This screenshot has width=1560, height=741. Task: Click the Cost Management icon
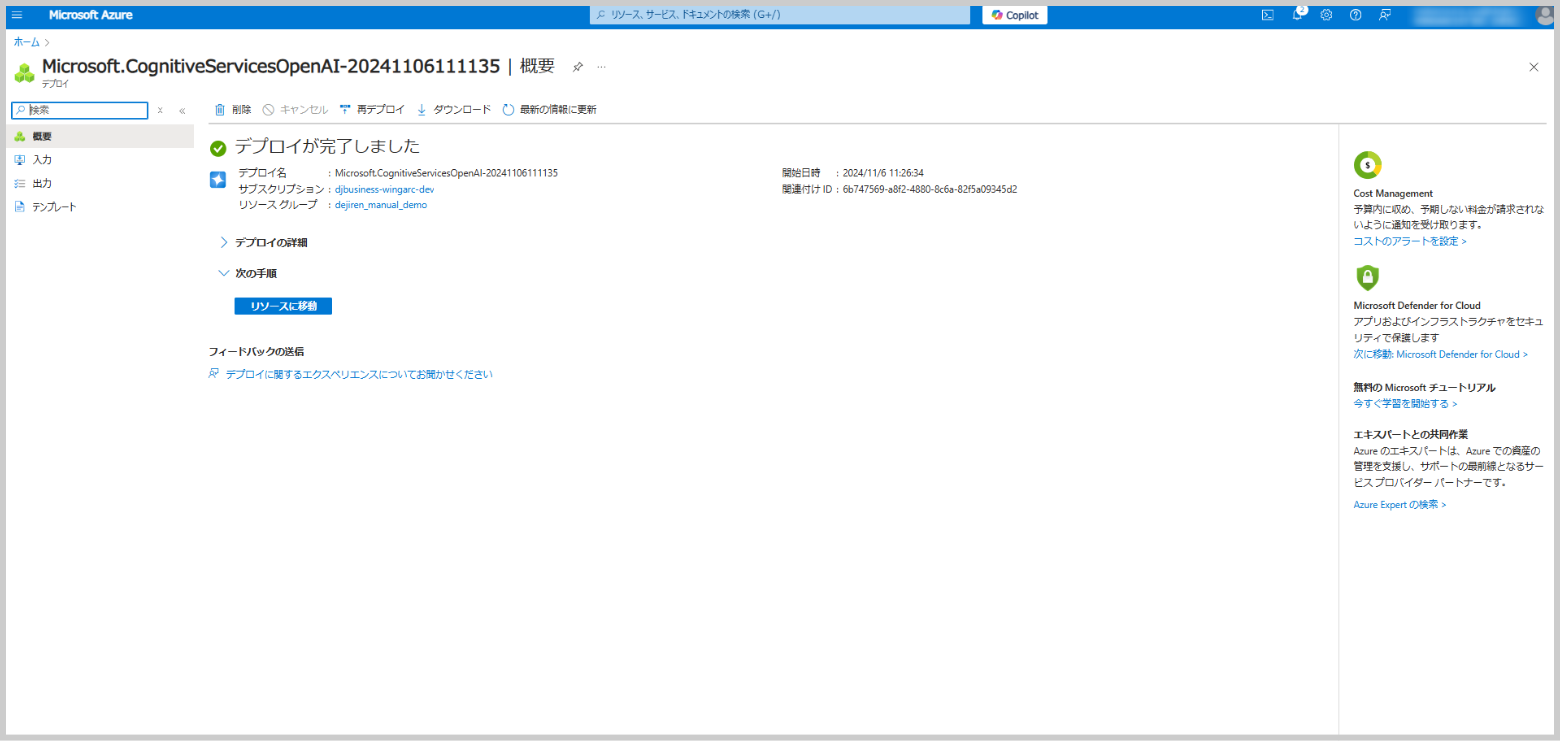click(x=1367, y=165)
